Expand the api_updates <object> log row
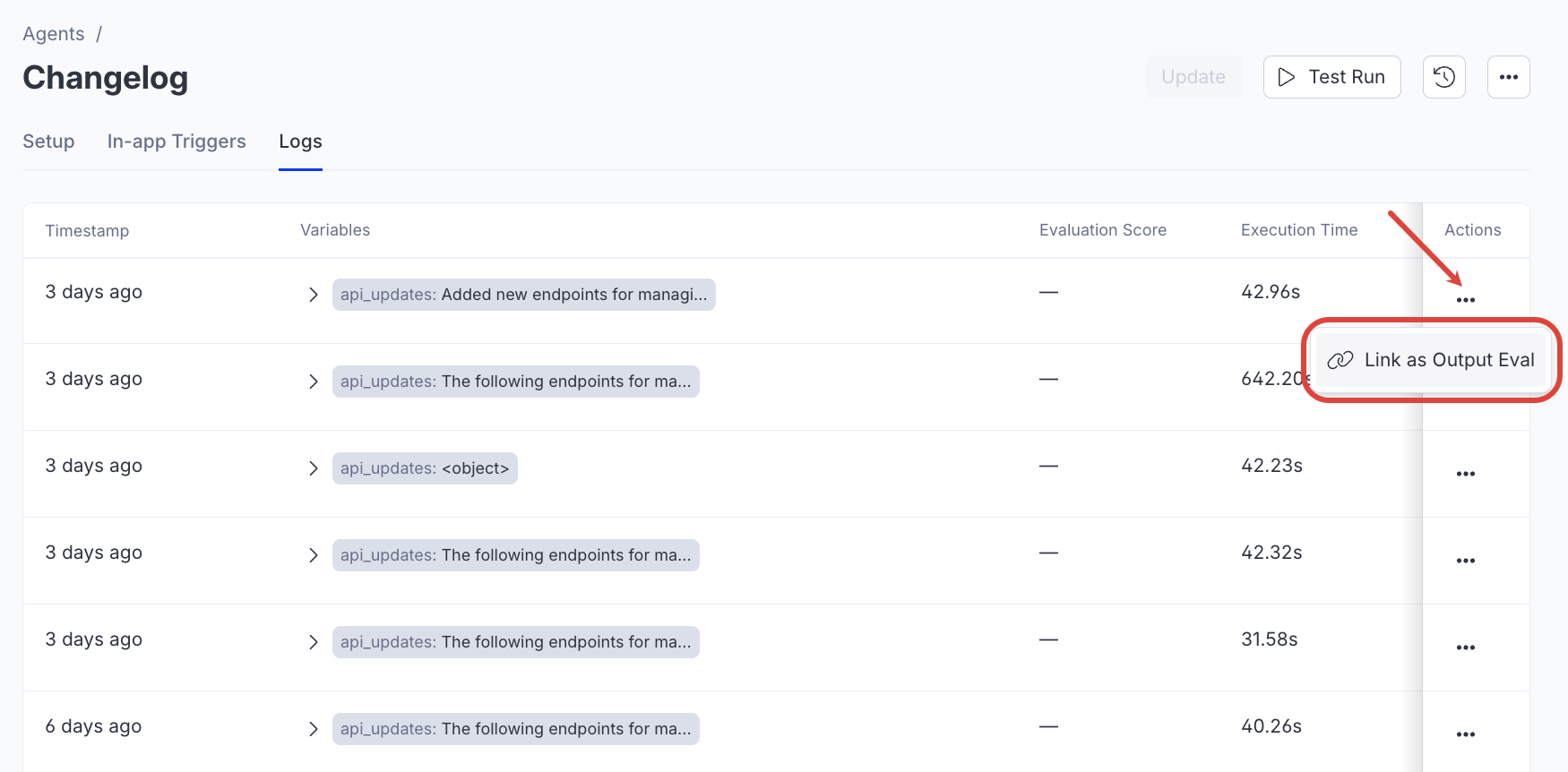 (313, 468)
